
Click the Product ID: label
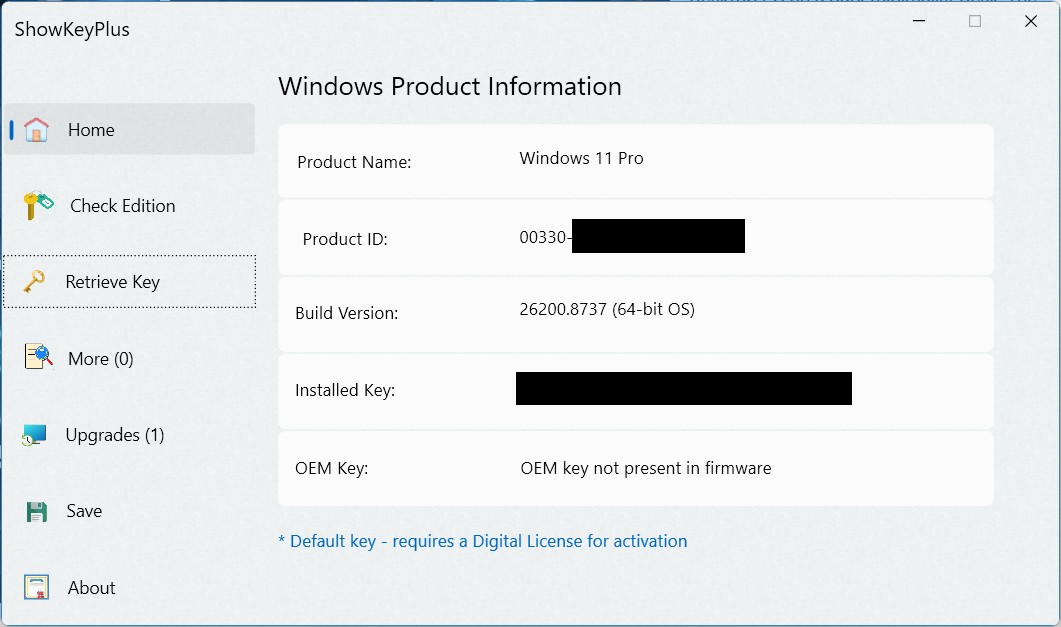[x=345, y=239]
